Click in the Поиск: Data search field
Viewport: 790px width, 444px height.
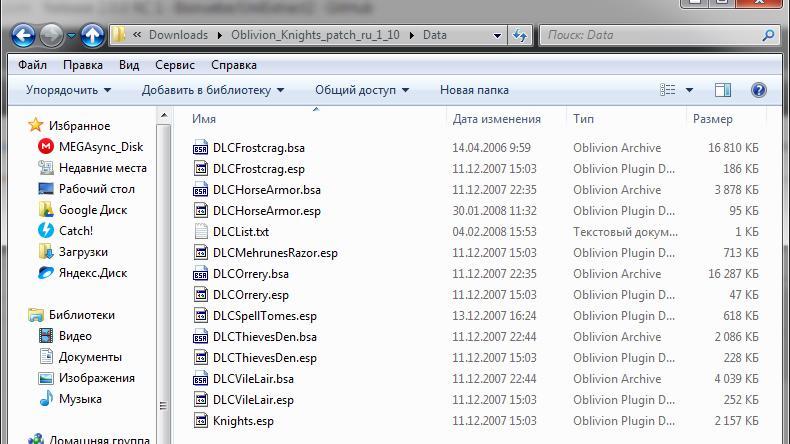[650, 35]
